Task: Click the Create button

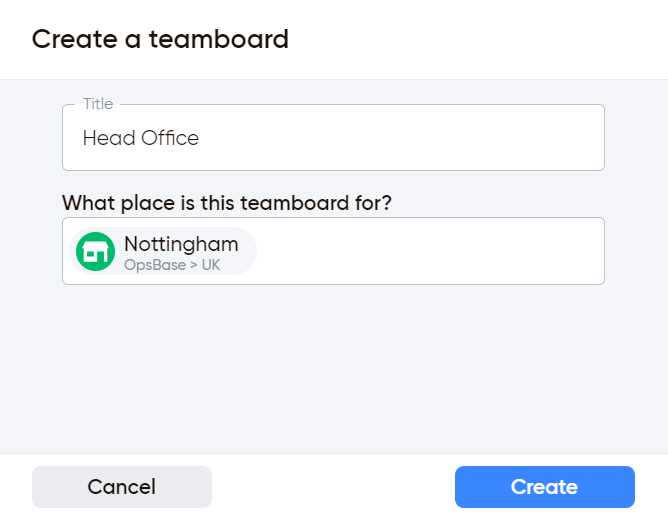Action: point(544,487)
